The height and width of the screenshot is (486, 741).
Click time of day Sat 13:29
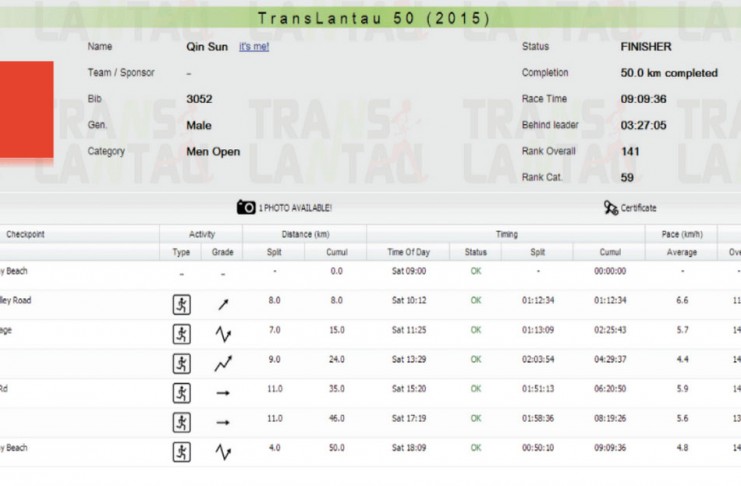(x=409, y=360)
